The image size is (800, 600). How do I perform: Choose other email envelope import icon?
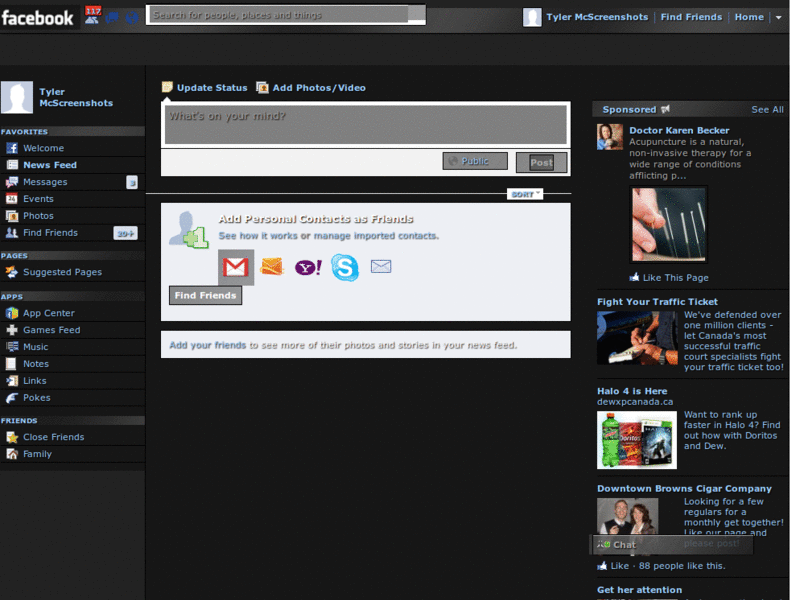(381, 266)
